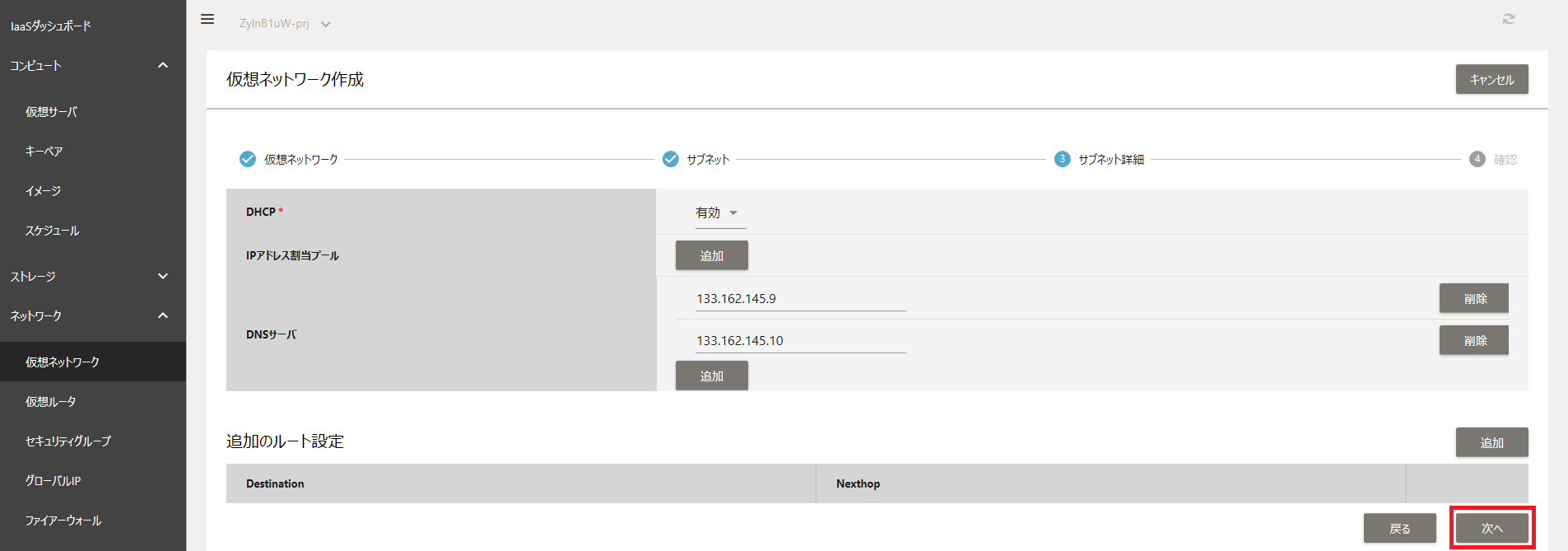Open the hamburger menu icon
The width and height of the screenshot is (1568, 551).
207,19
